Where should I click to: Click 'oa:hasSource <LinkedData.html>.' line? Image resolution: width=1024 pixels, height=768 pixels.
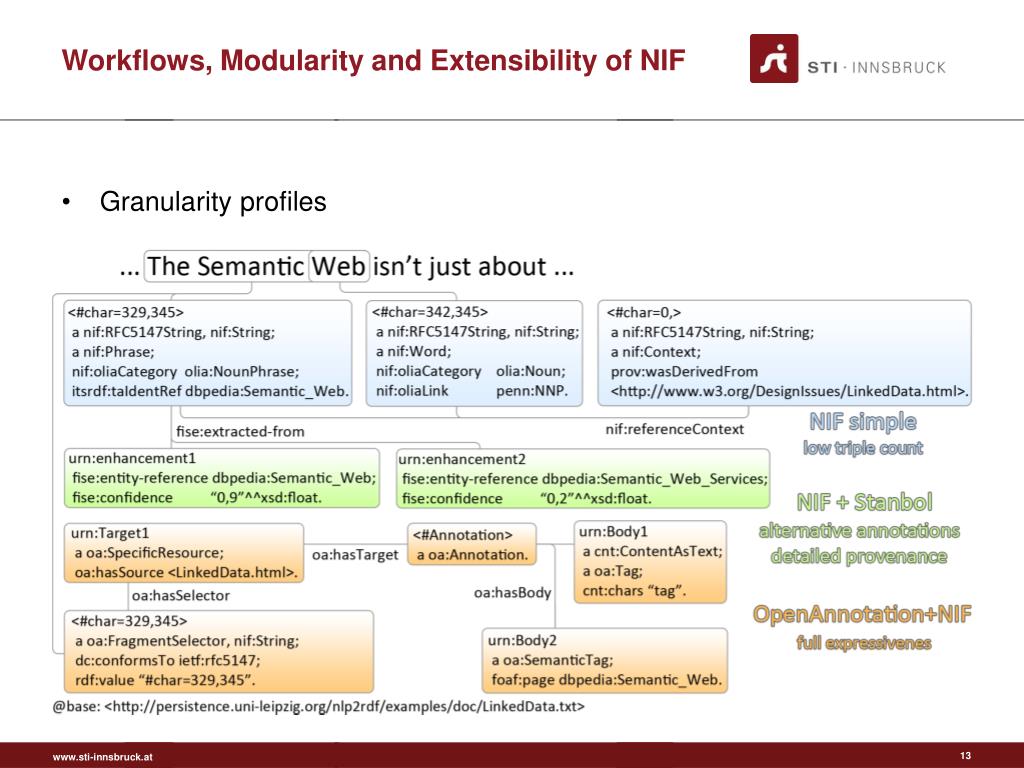(186, 572)
